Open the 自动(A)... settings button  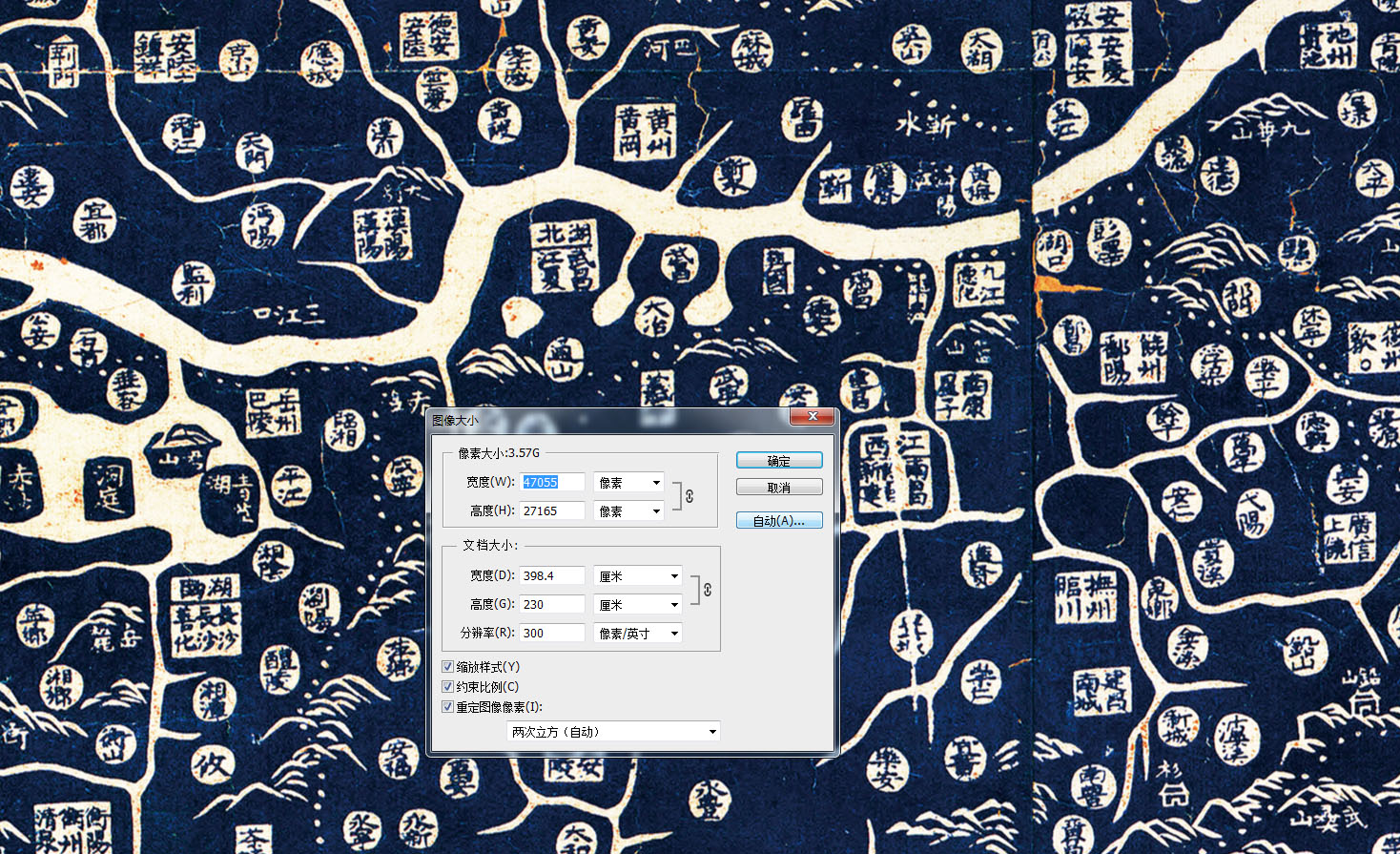[779, 520]
